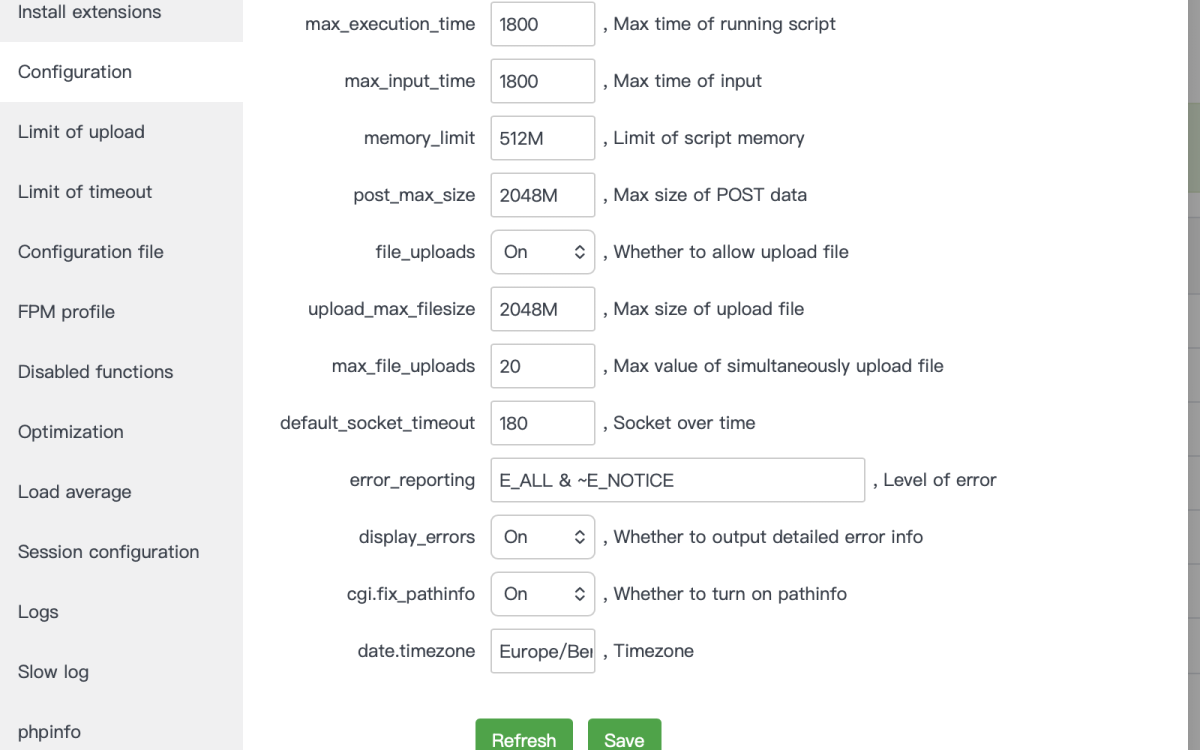Image resolution: width=1200 pixels, height=750 pixels.
Task: Select the Session configuration tab
Action: coord(108,552)
